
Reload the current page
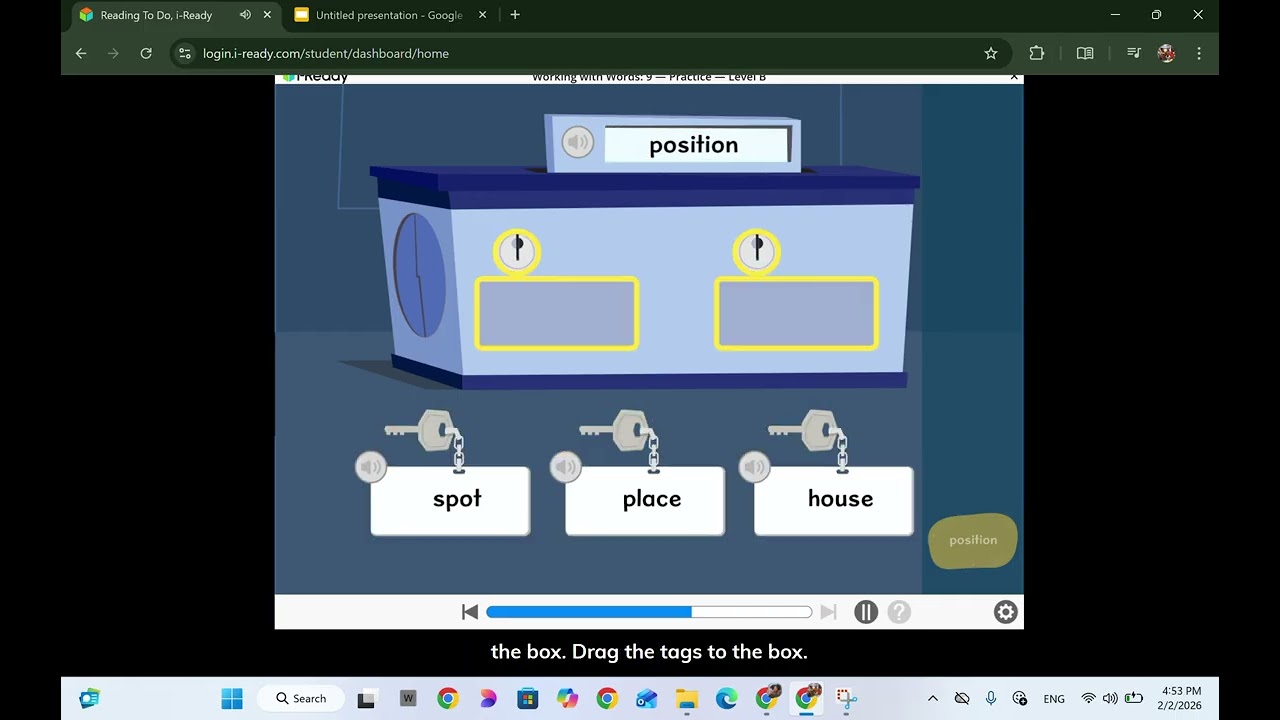pos(146,53)
